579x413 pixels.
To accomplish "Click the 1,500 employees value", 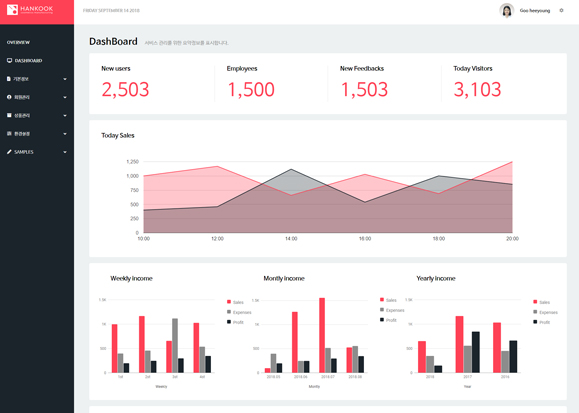I will [x=251, y=89].
